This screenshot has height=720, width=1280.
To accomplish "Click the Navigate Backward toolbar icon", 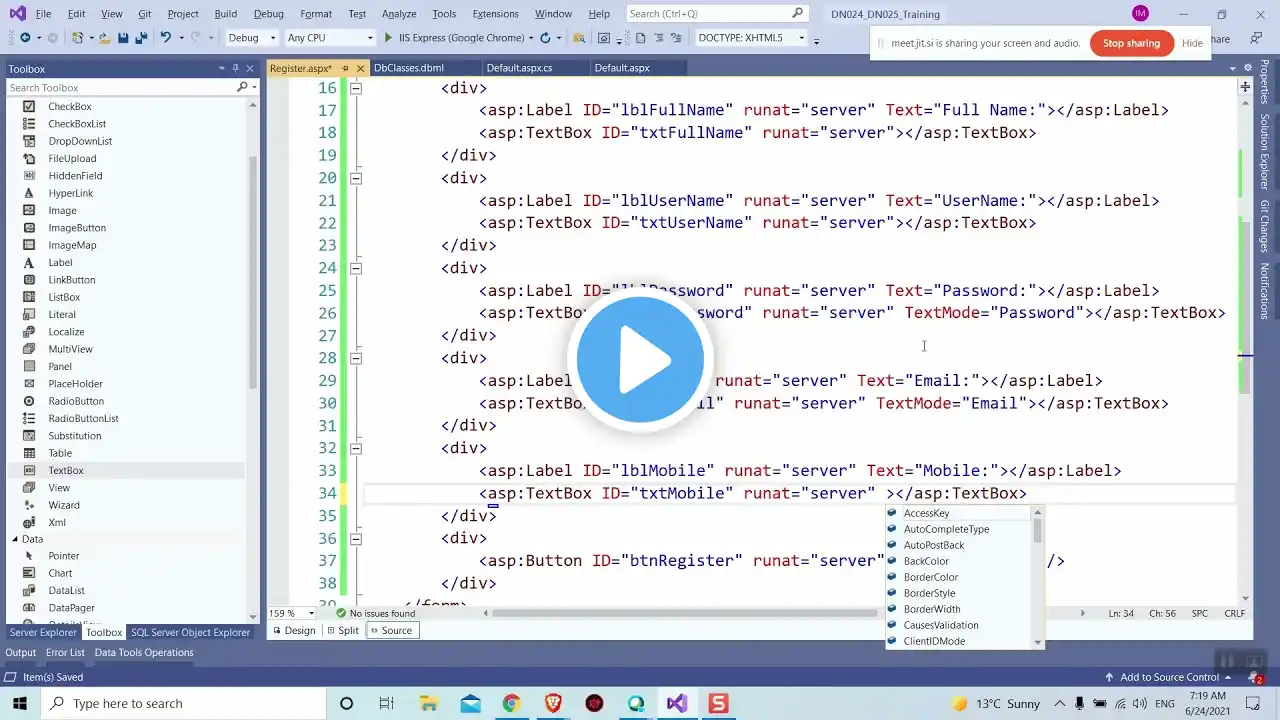I will pyautogui.click(x=24, y=38).
